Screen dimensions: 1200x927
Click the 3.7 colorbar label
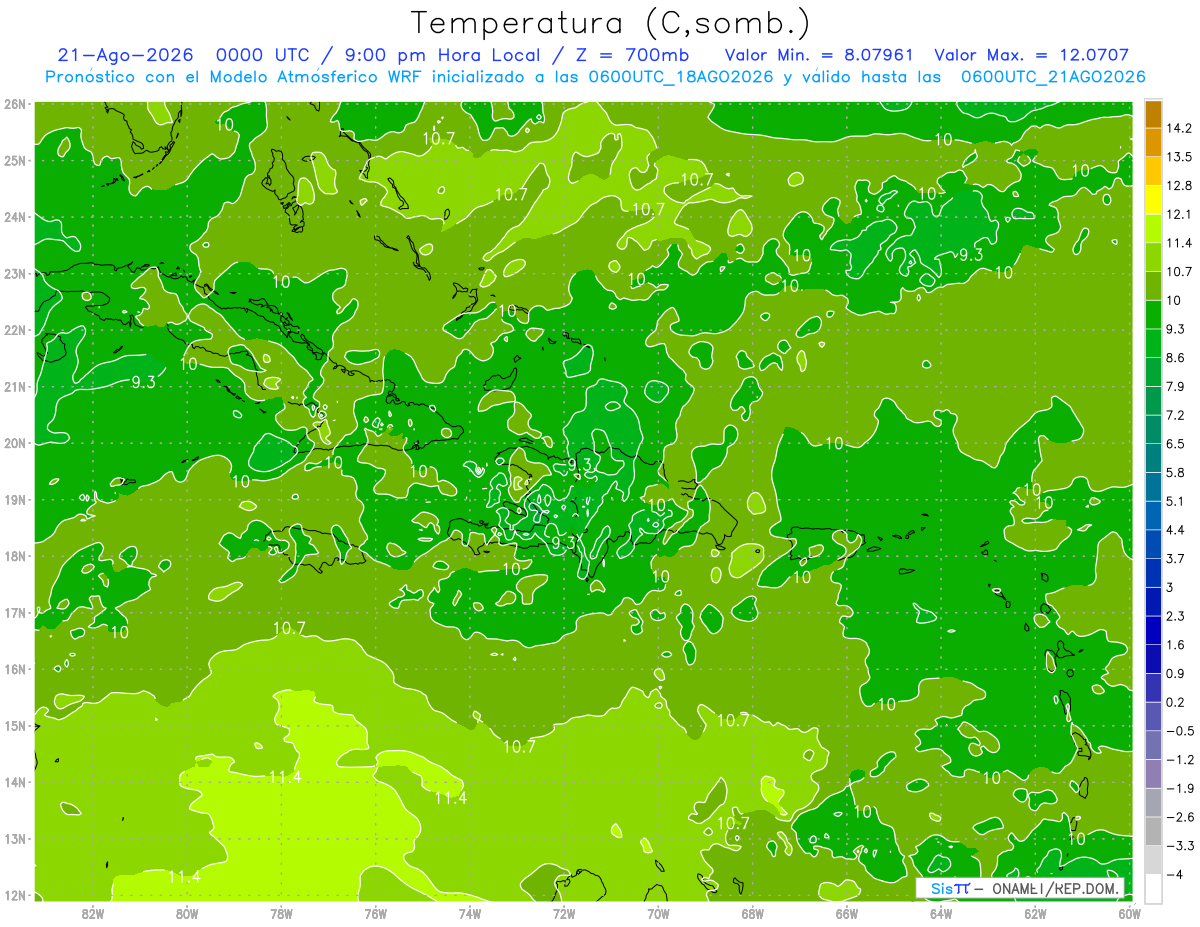(x=1176, y=558)
